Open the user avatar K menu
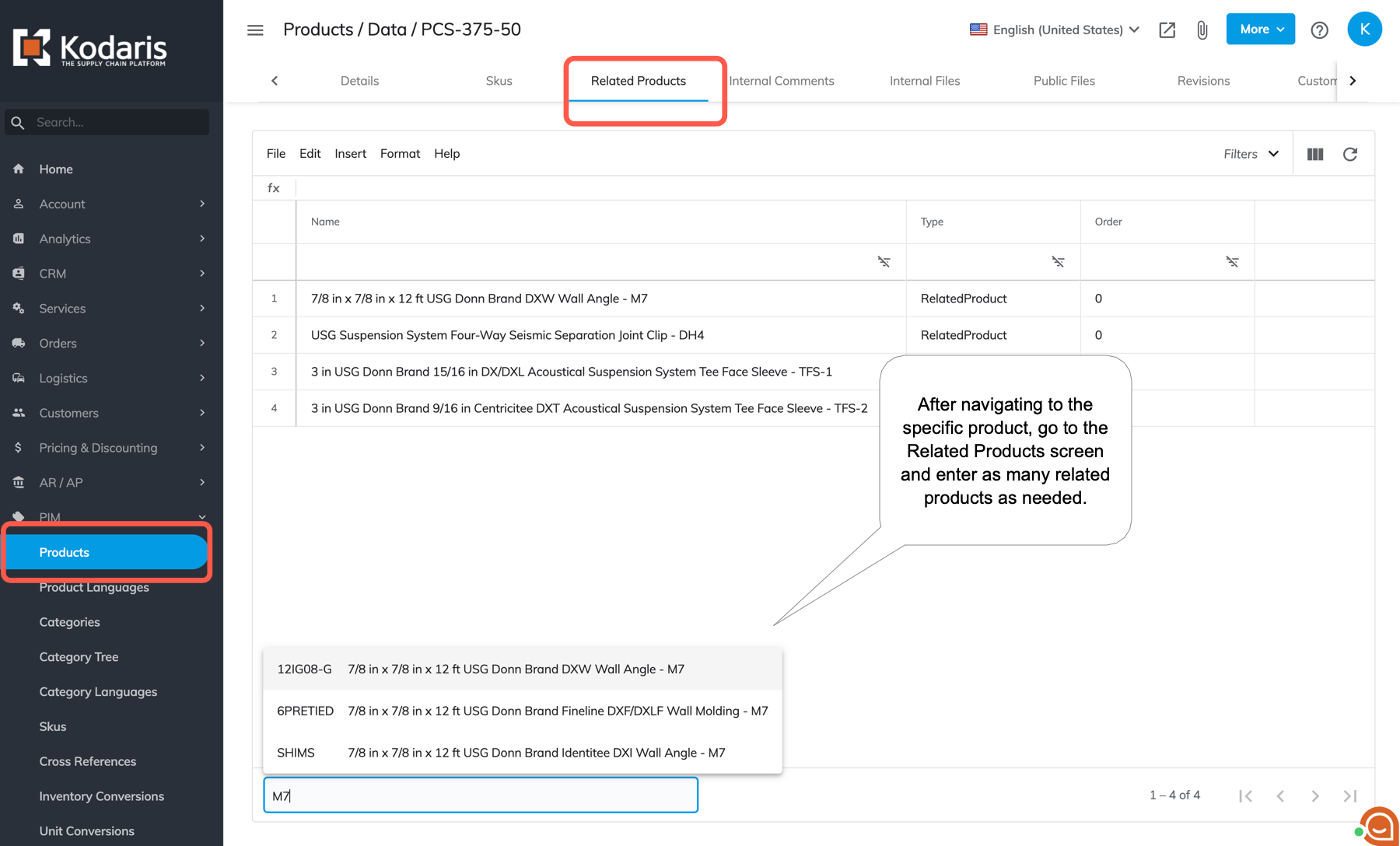 tap(1364, 30)
